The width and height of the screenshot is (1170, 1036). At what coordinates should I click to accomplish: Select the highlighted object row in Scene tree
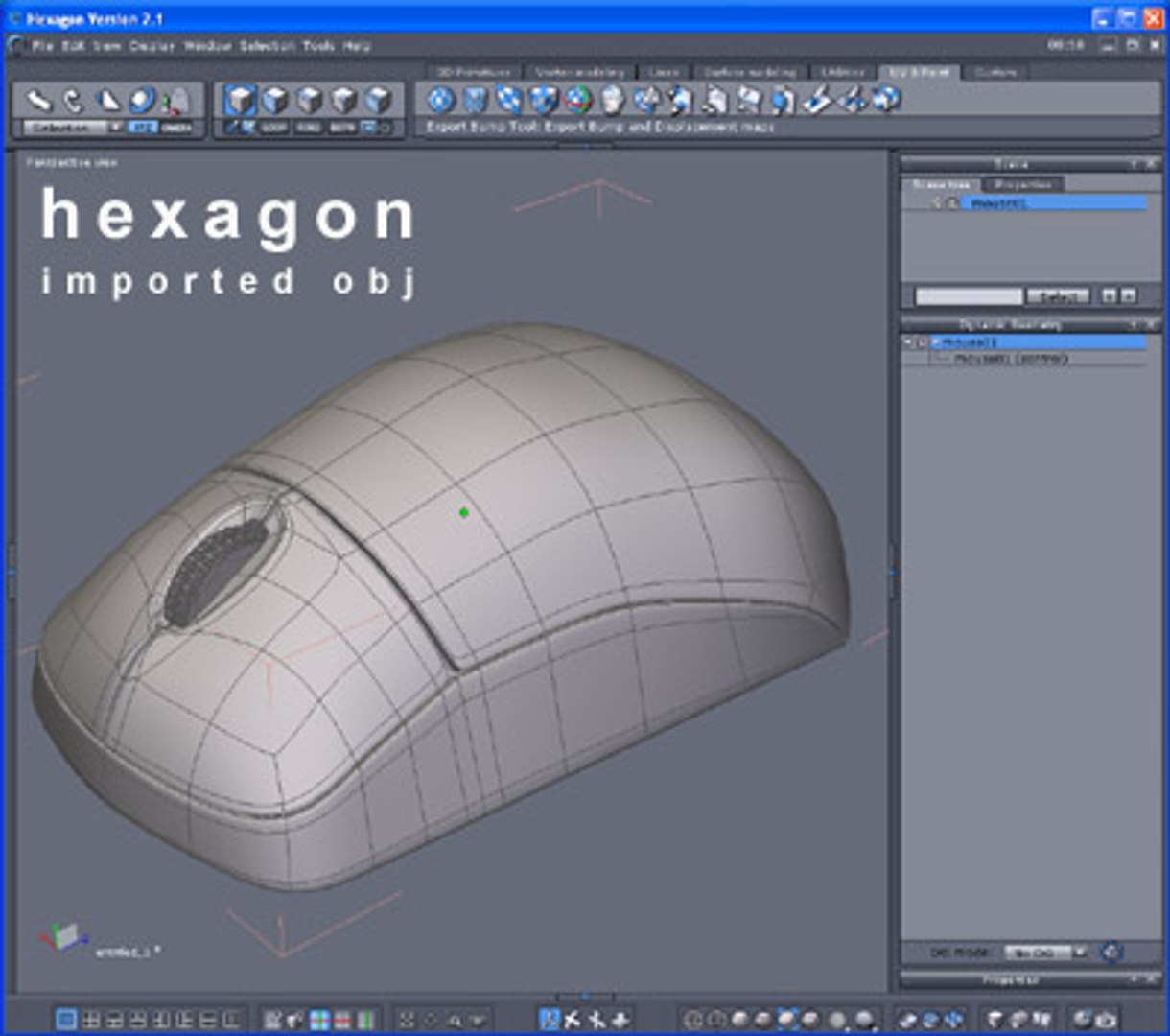pos(1053,203)
